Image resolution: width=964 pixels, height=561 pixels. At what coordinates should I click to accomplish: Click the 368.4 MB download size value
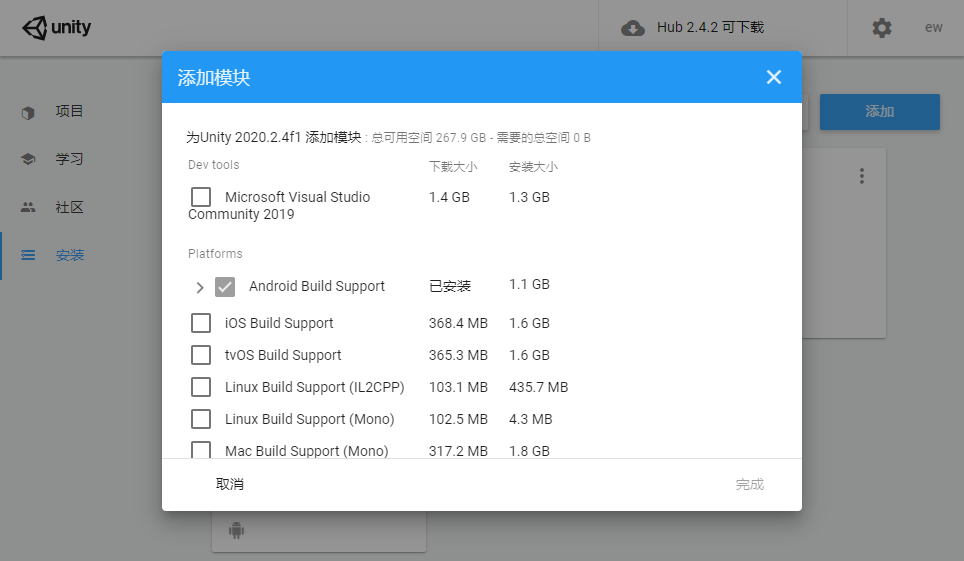tap(458, 323)
